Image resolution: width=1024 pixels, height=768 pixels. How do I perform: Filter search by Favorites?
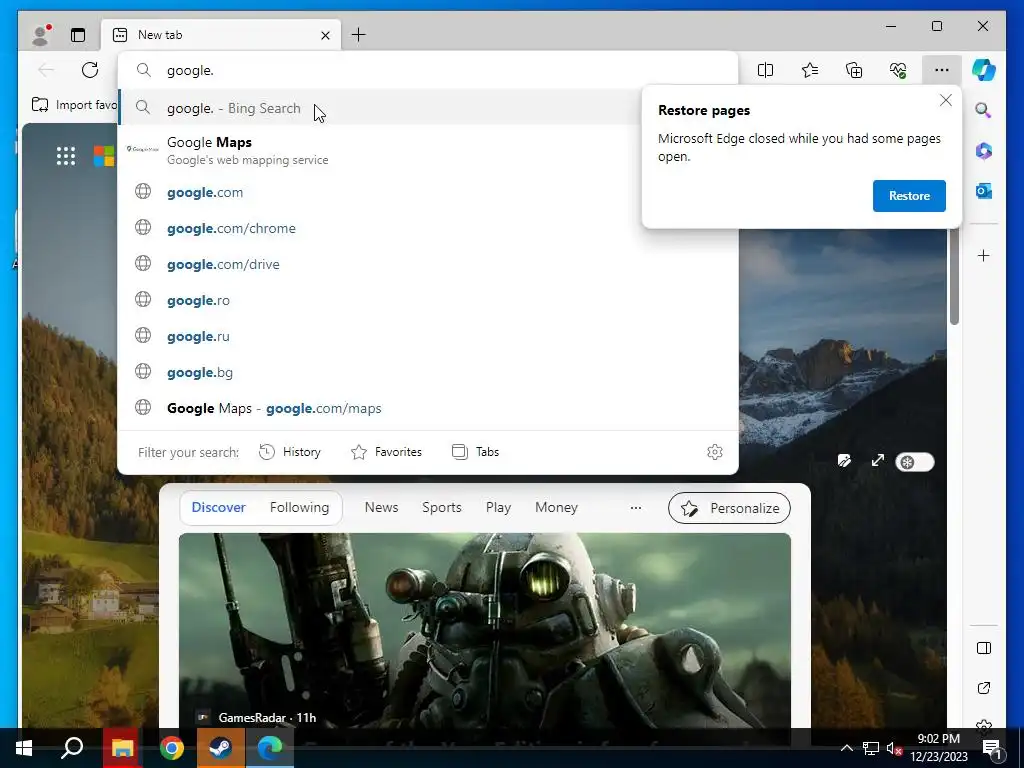coord(387,452)
